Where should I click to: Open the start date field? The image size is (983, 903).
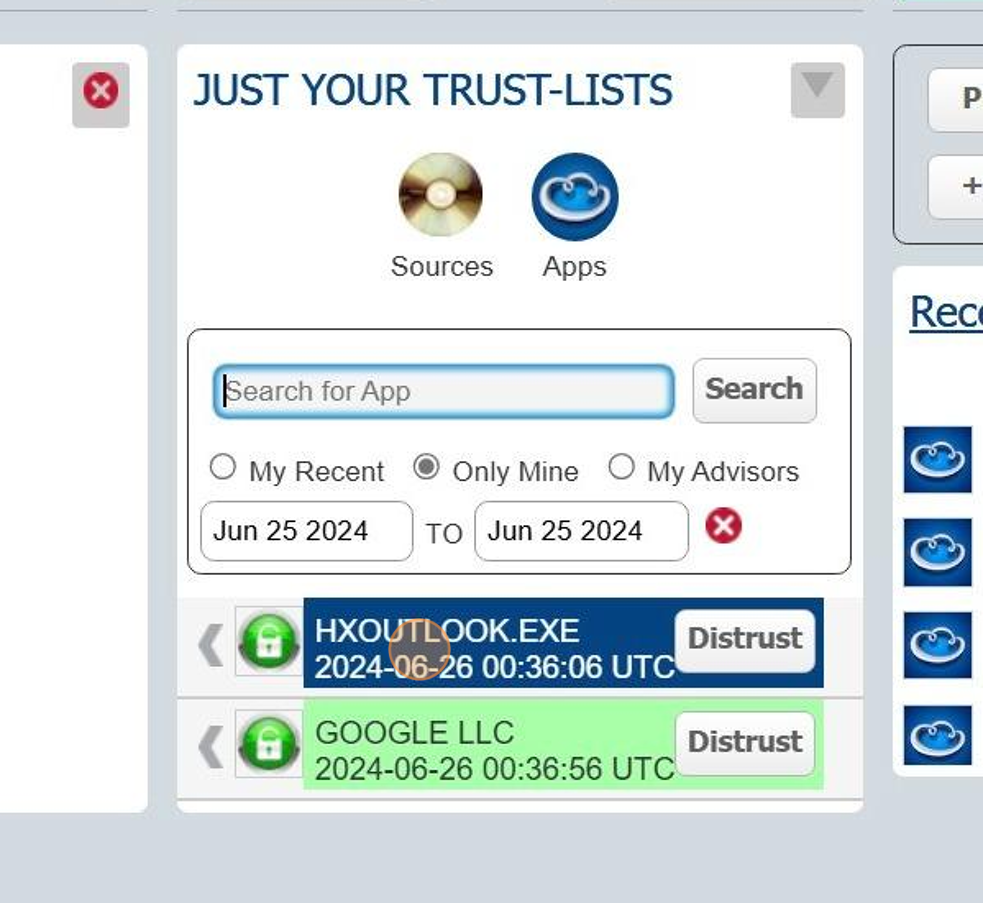point(306,531)
